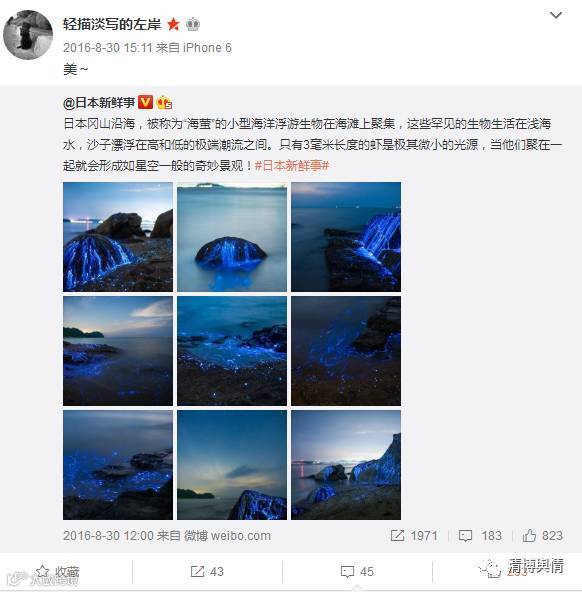The width and height of the screenshot is (582, 592).
Task: Click the crown membership icon beside the username
Action: pos(193,24)
